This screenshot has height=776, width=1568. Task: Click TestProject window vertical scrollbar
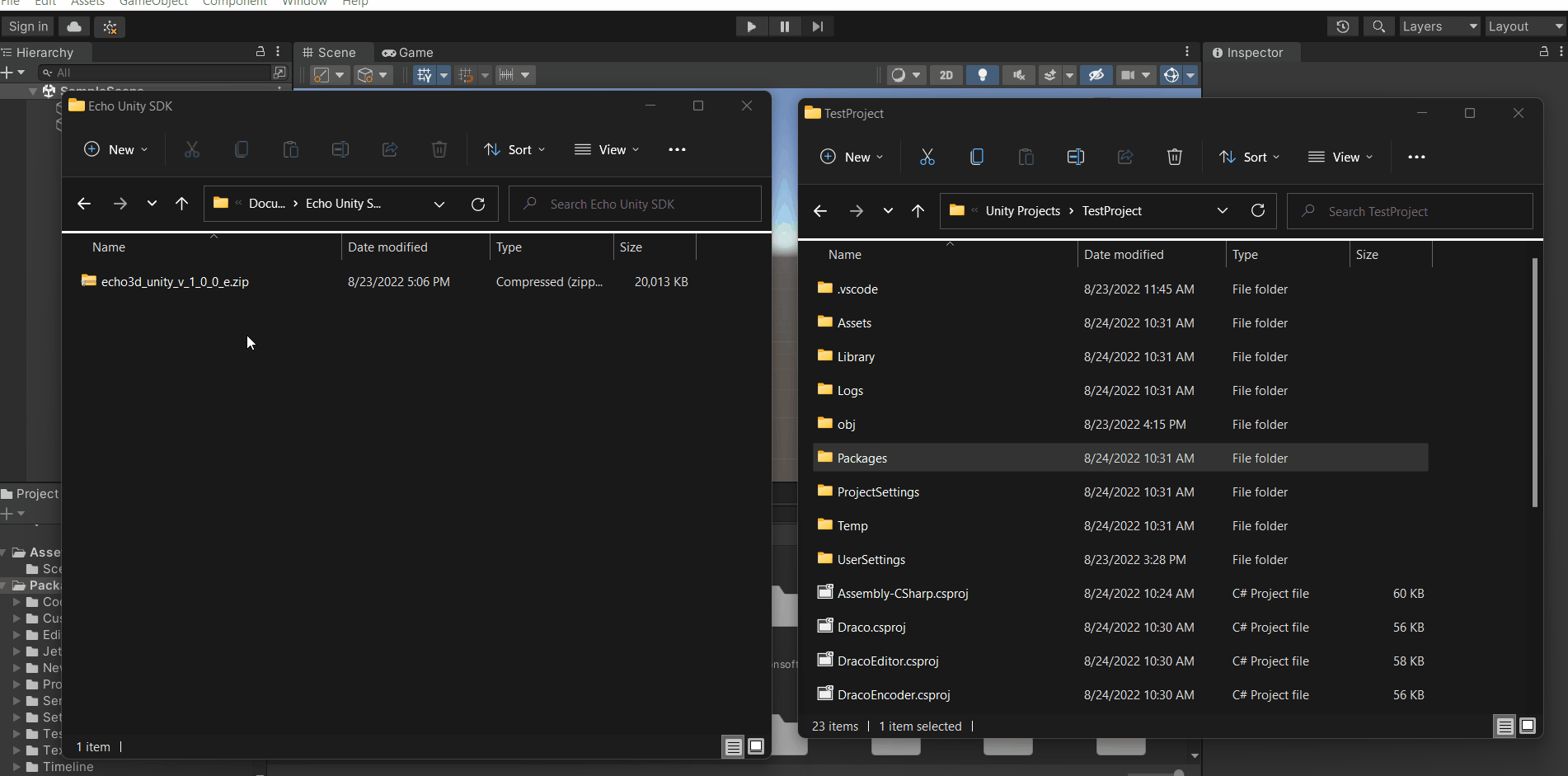tap(1534, 383)
